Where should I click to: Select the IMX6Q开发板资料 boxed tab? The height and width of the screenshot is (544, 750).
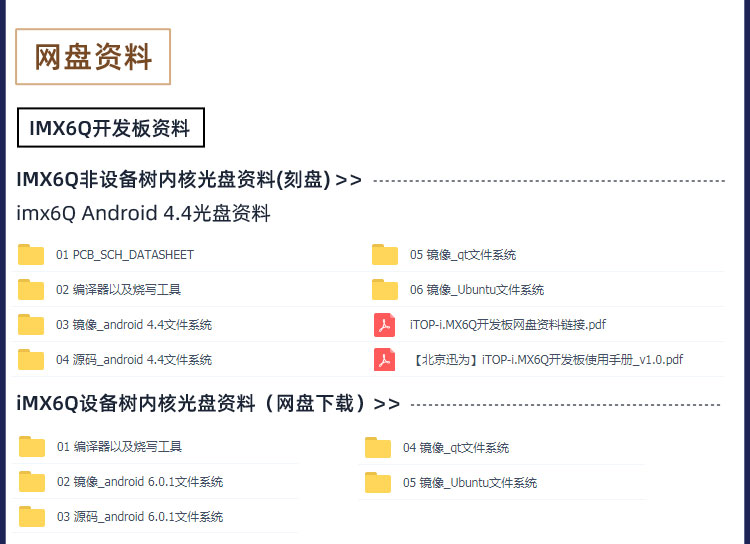[x=110, y=128]
